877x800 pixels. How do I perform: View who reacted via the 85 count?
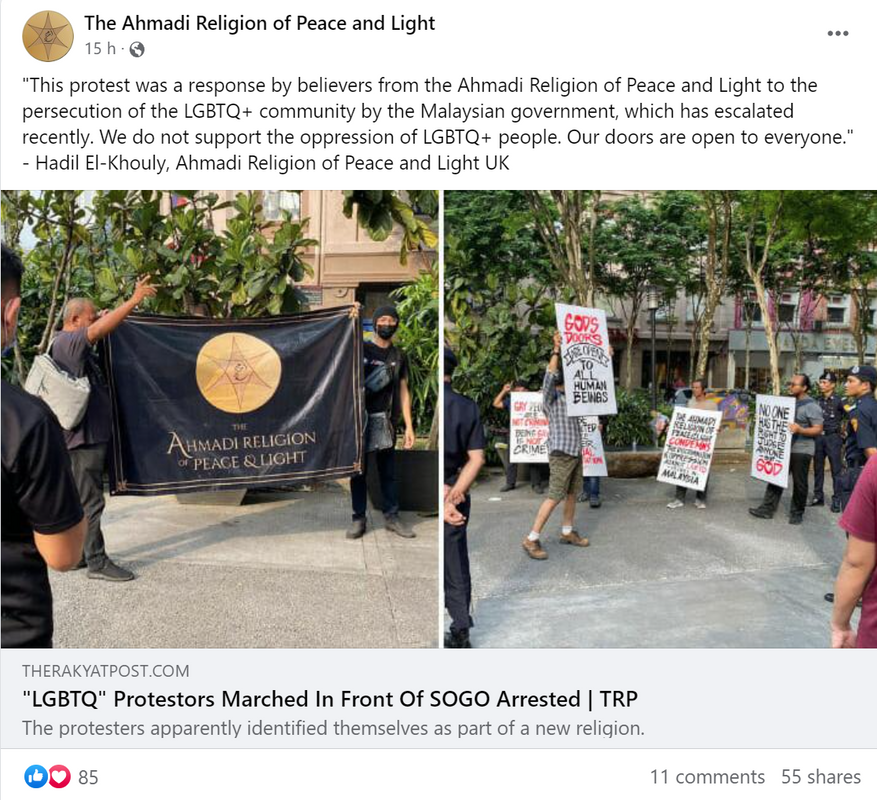(x=88, y=777)
